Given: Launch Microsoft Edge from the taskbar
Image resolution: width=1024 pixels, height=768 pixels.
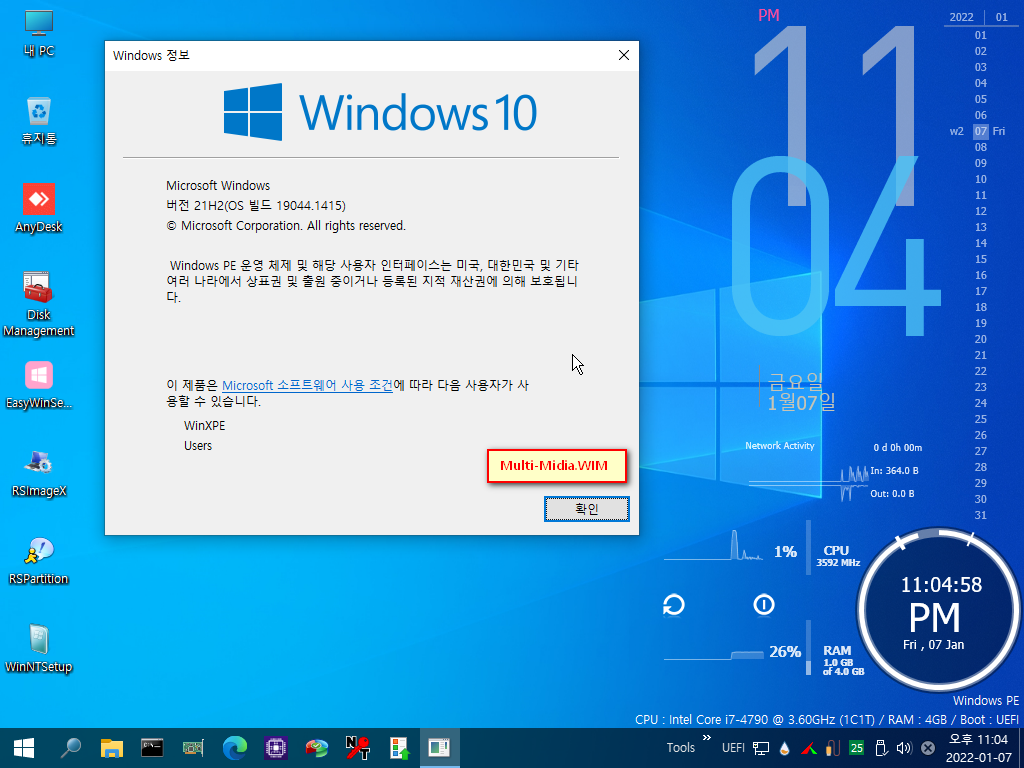Looking at the screenshot, I should point(234,748).
